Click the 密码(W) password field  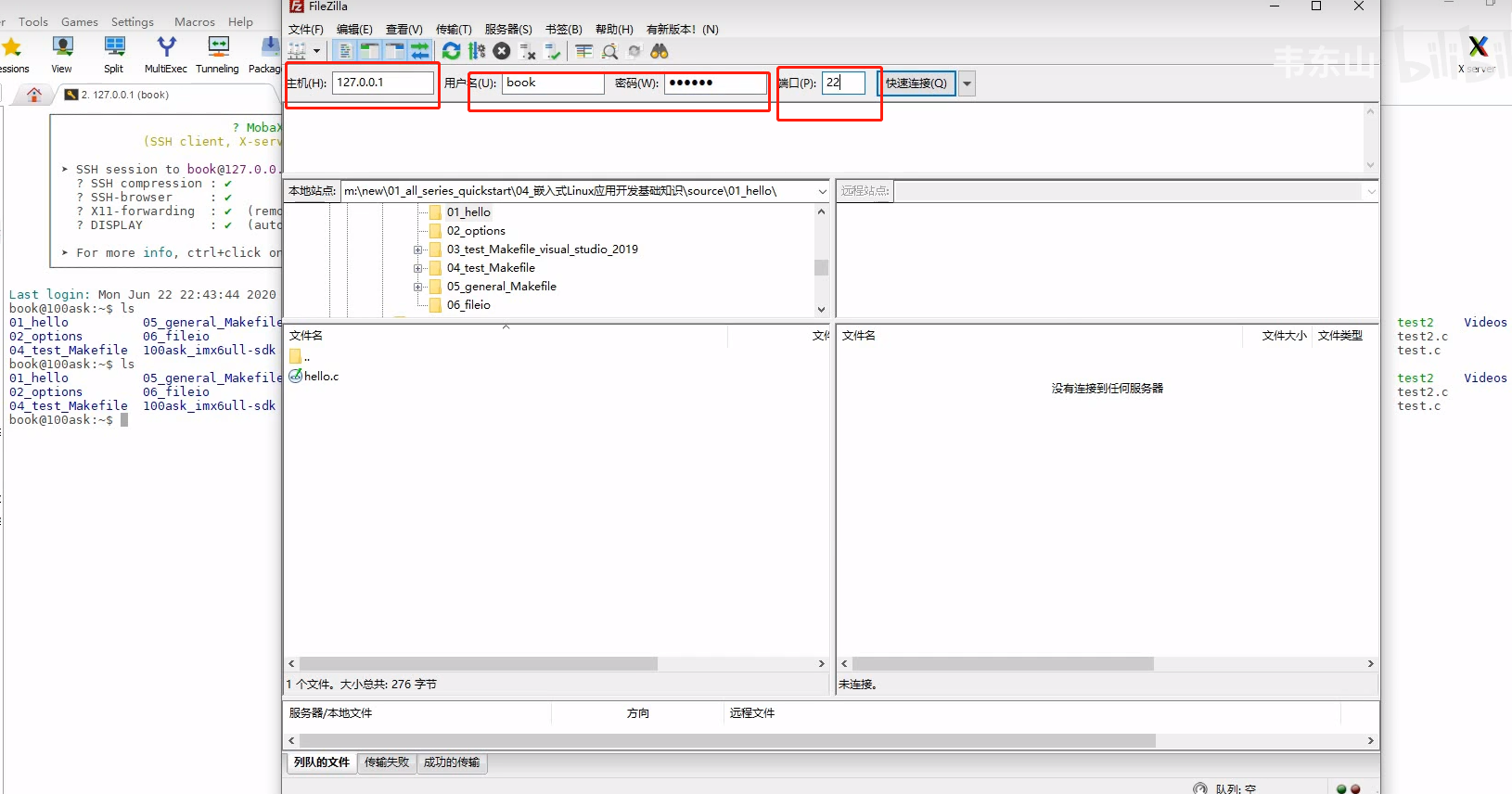tap(716, 83)
